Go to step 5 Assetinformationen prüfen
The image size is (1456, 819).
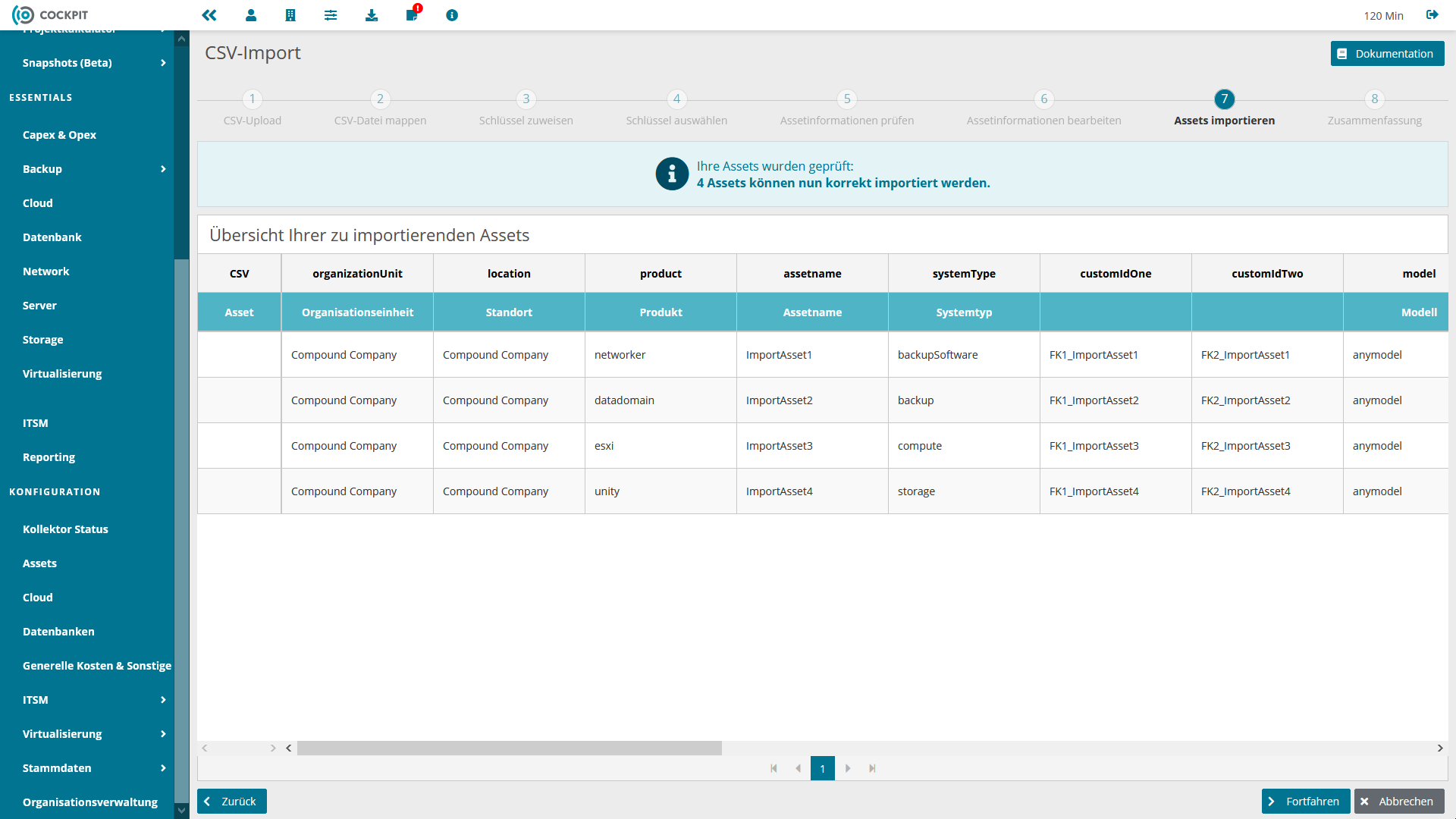coord(847,99)
